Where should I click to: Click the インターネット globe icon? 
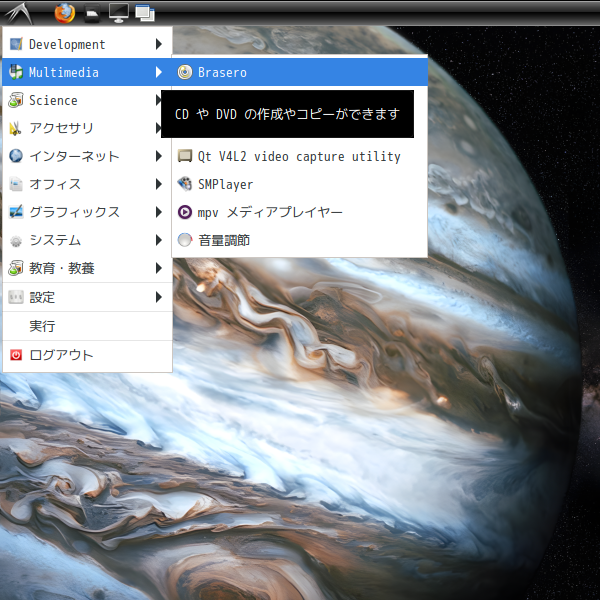click(x=16, y=156)
